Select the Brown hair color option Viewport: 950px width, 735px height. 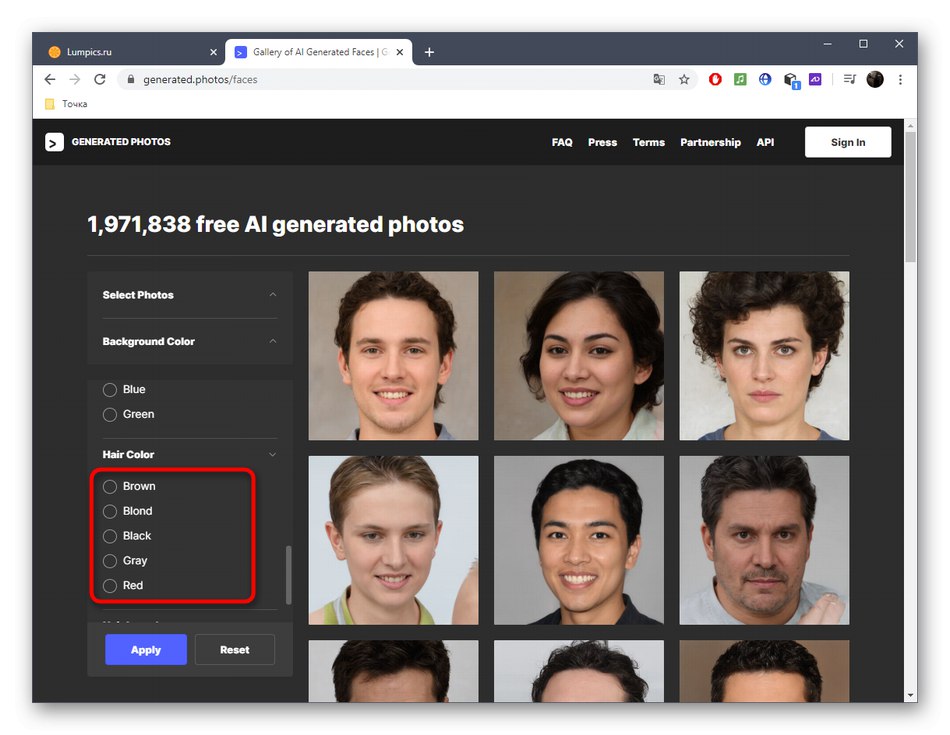click(110, 487)
